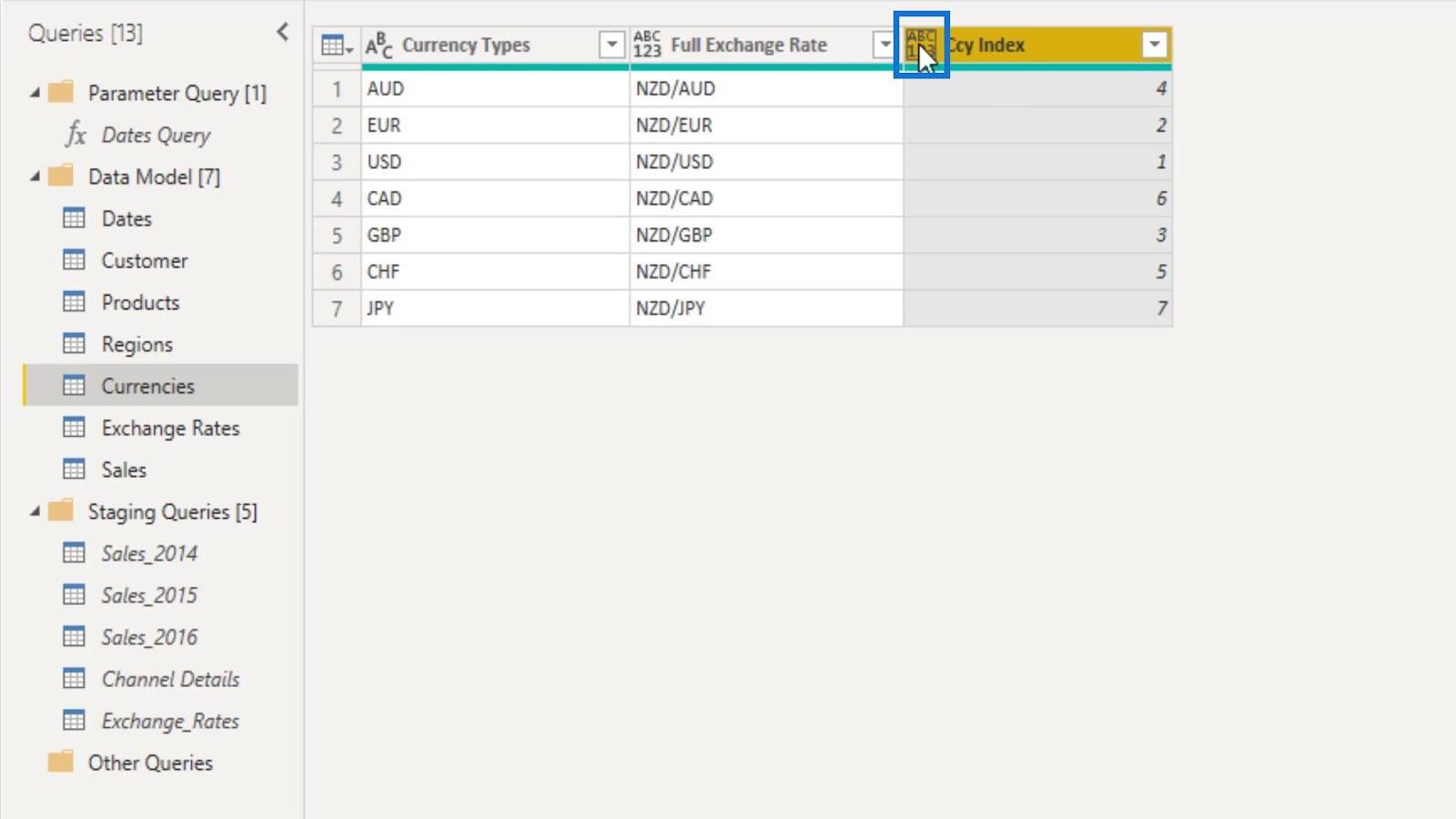Click the table icon beside Regions
Screen dimensions: 1456x819
(x=74, y=344)
